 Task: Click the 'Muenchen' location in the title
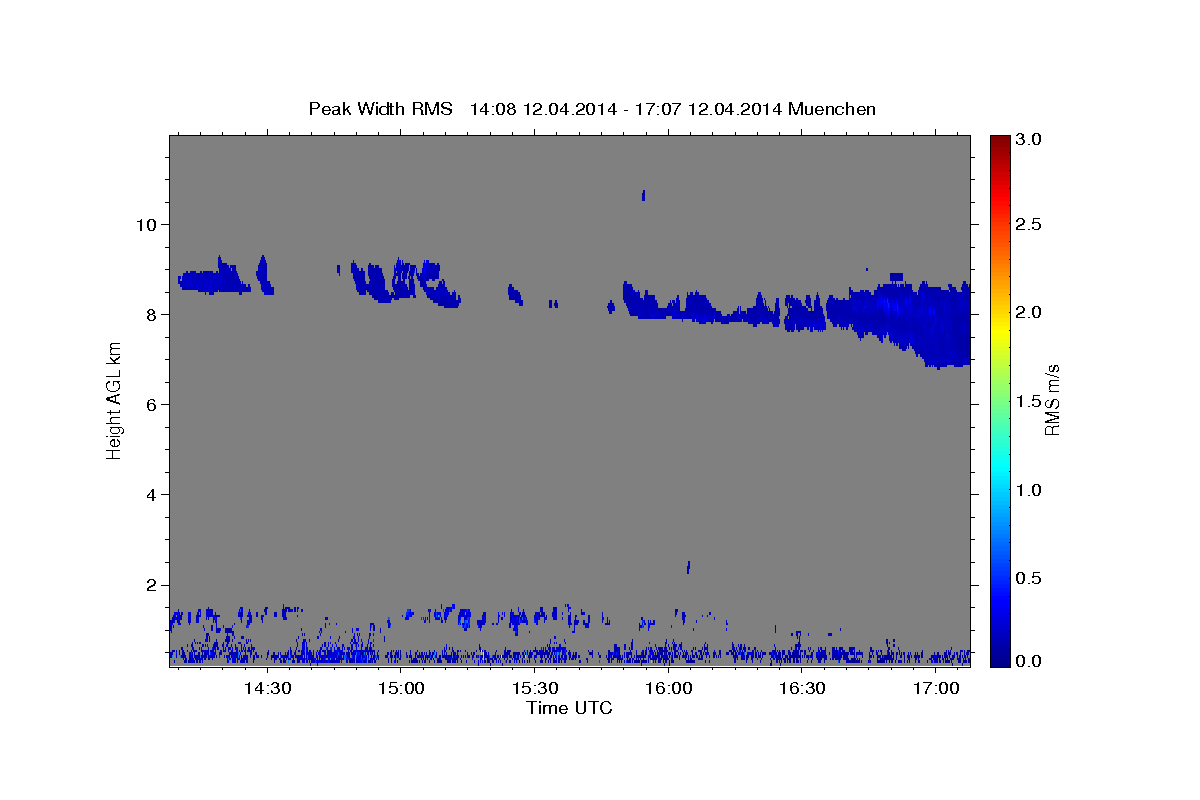[832, 108]
